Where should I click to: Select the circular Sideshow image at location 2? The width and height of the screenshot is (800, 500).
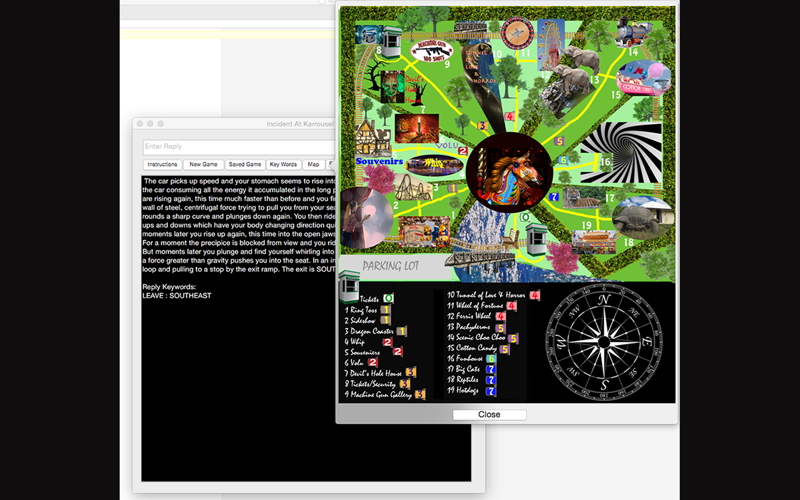tap(365, 218)
